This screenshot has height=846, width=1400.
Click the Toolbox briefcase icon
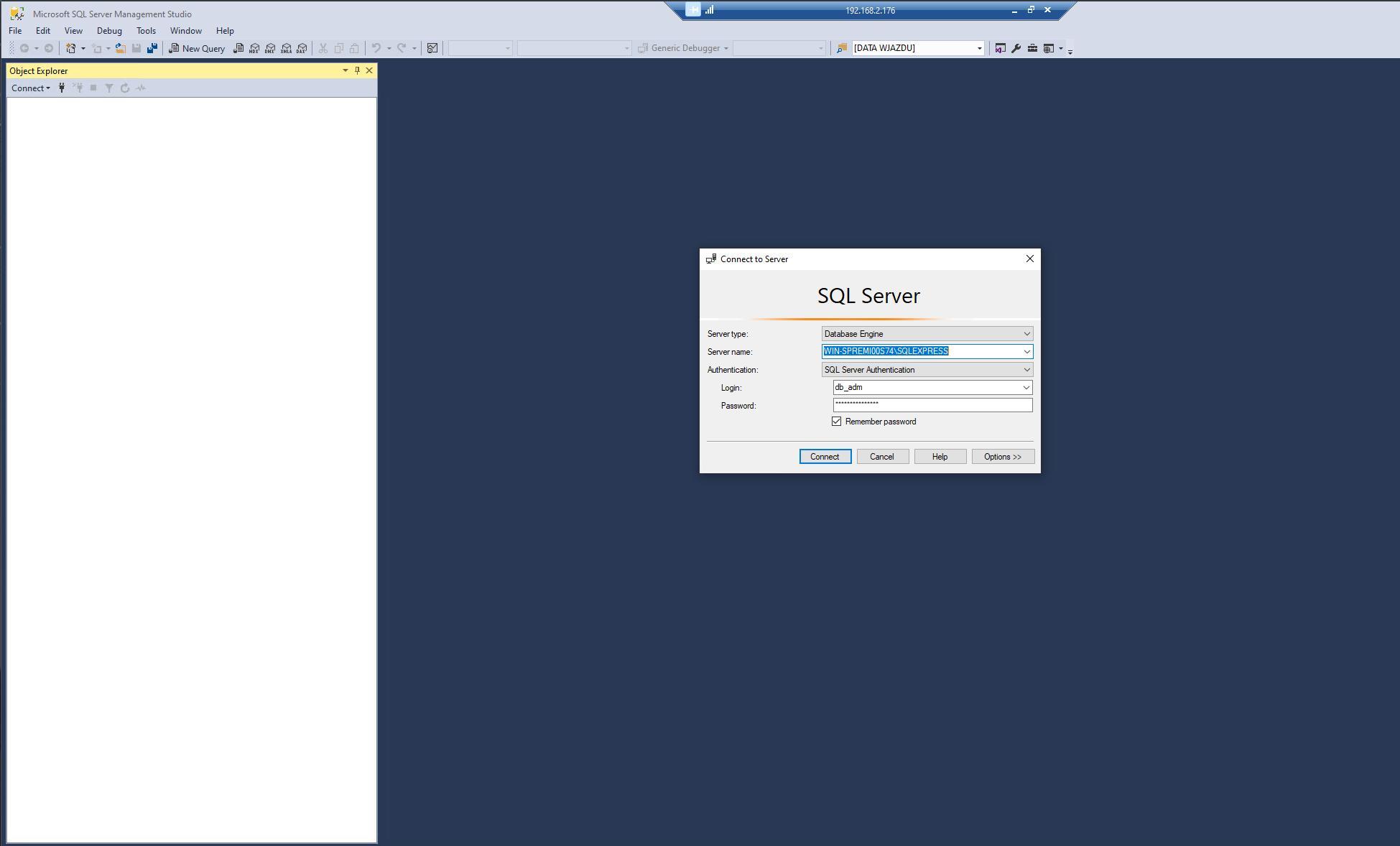pos(1032,48)
